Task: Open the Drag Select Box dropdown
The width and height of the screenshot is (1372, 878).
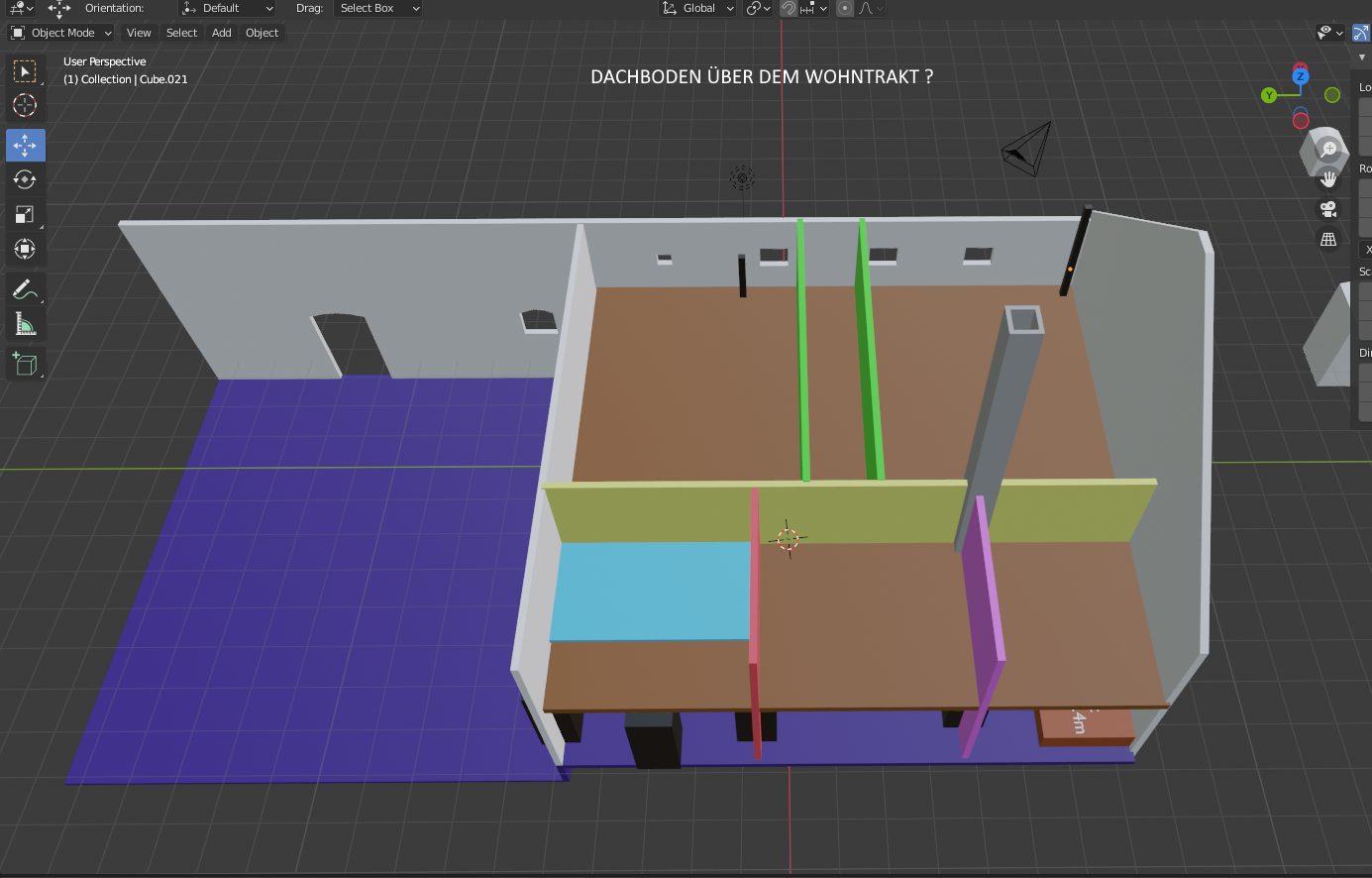Action: pyautogui.click(x=378, y=8)
